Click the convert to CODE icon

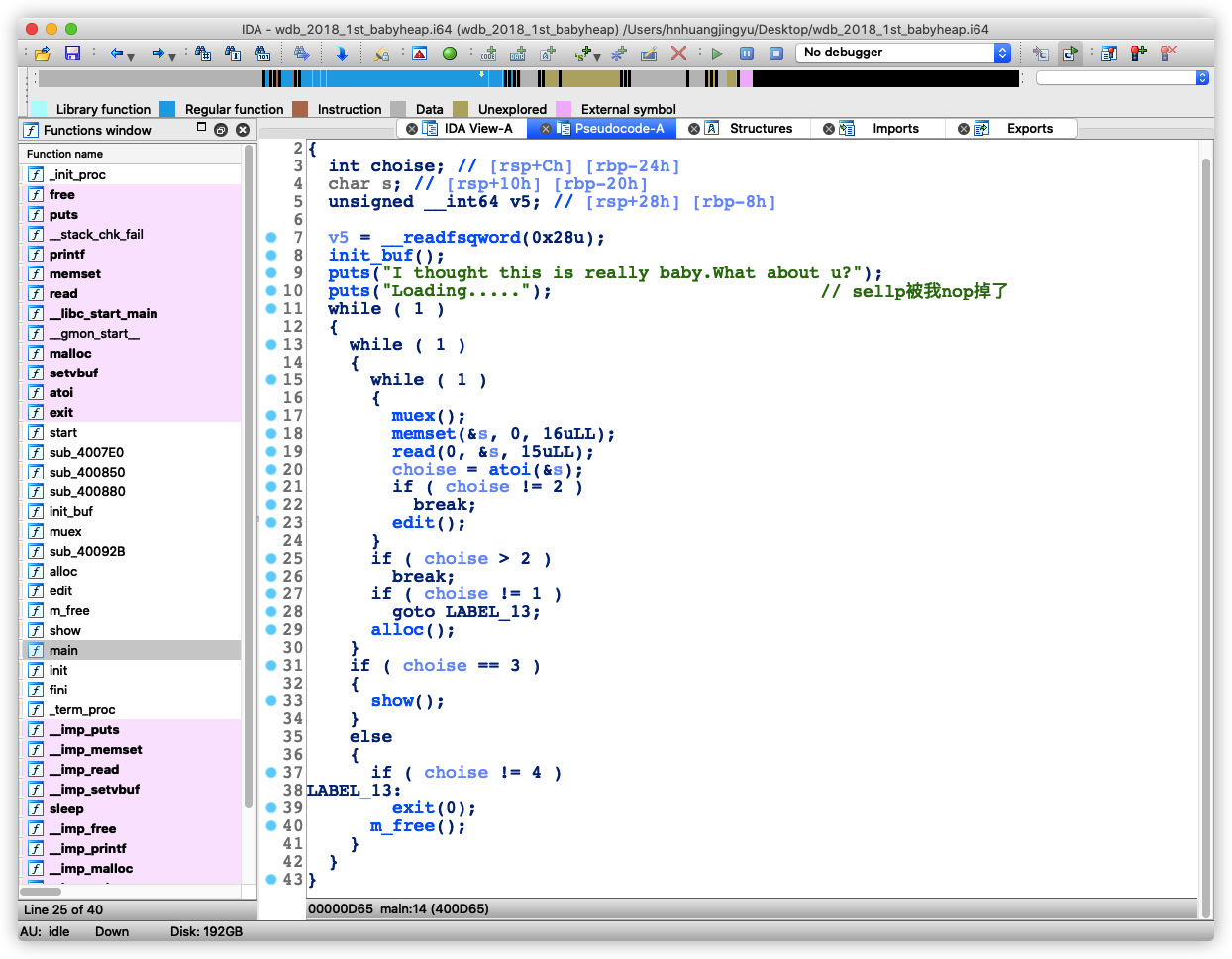(489, 53)
